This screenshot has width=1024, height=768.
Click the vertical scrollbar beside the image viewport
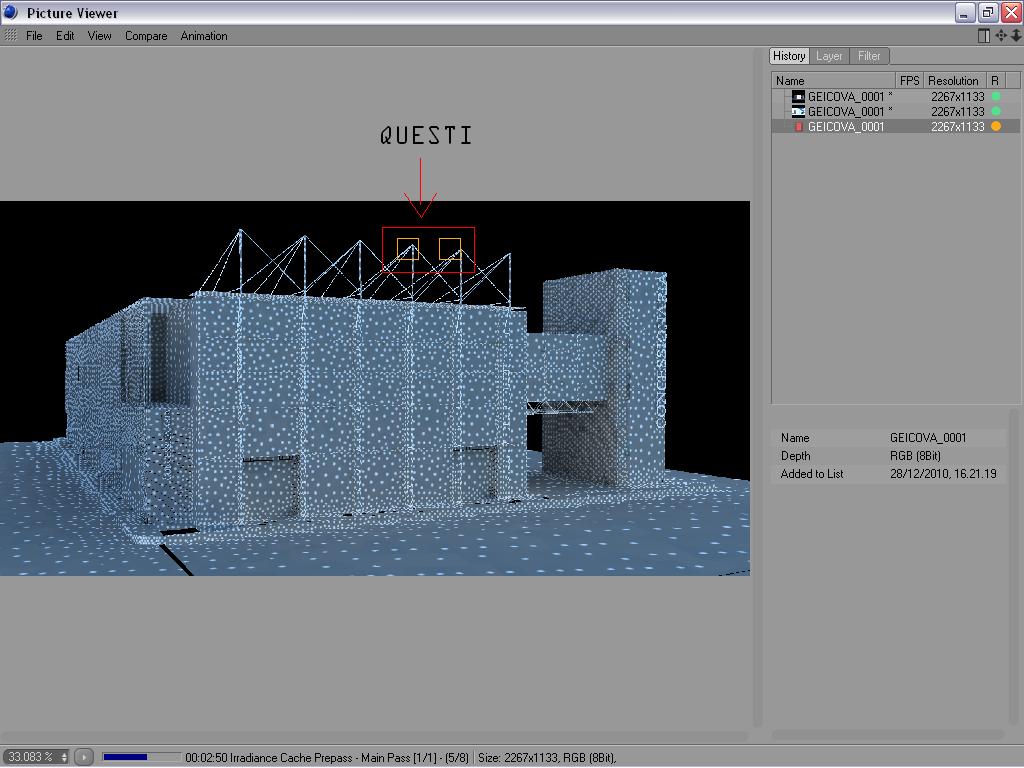(758, 387)
